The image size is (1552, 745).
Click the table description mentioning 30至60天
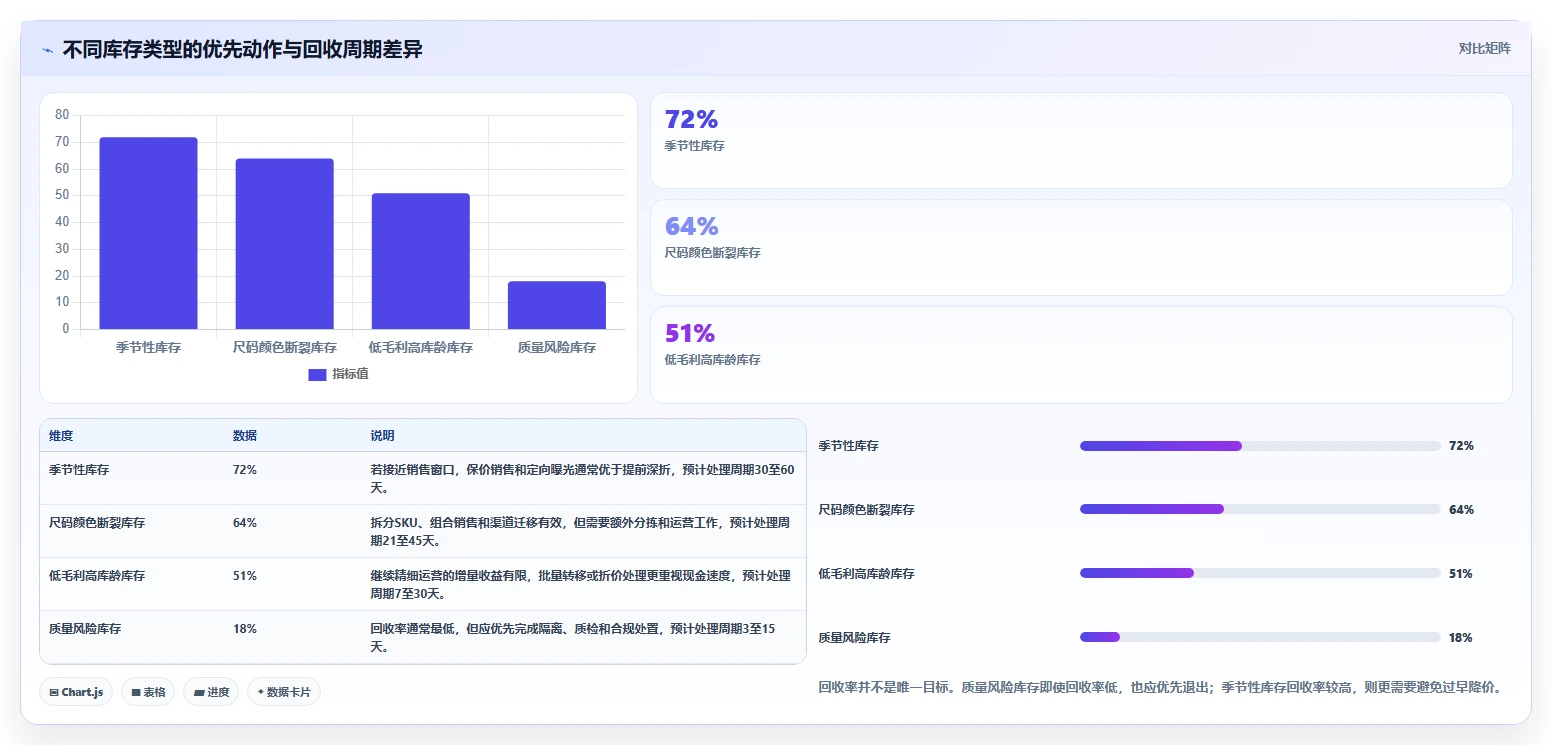[582, 478]
